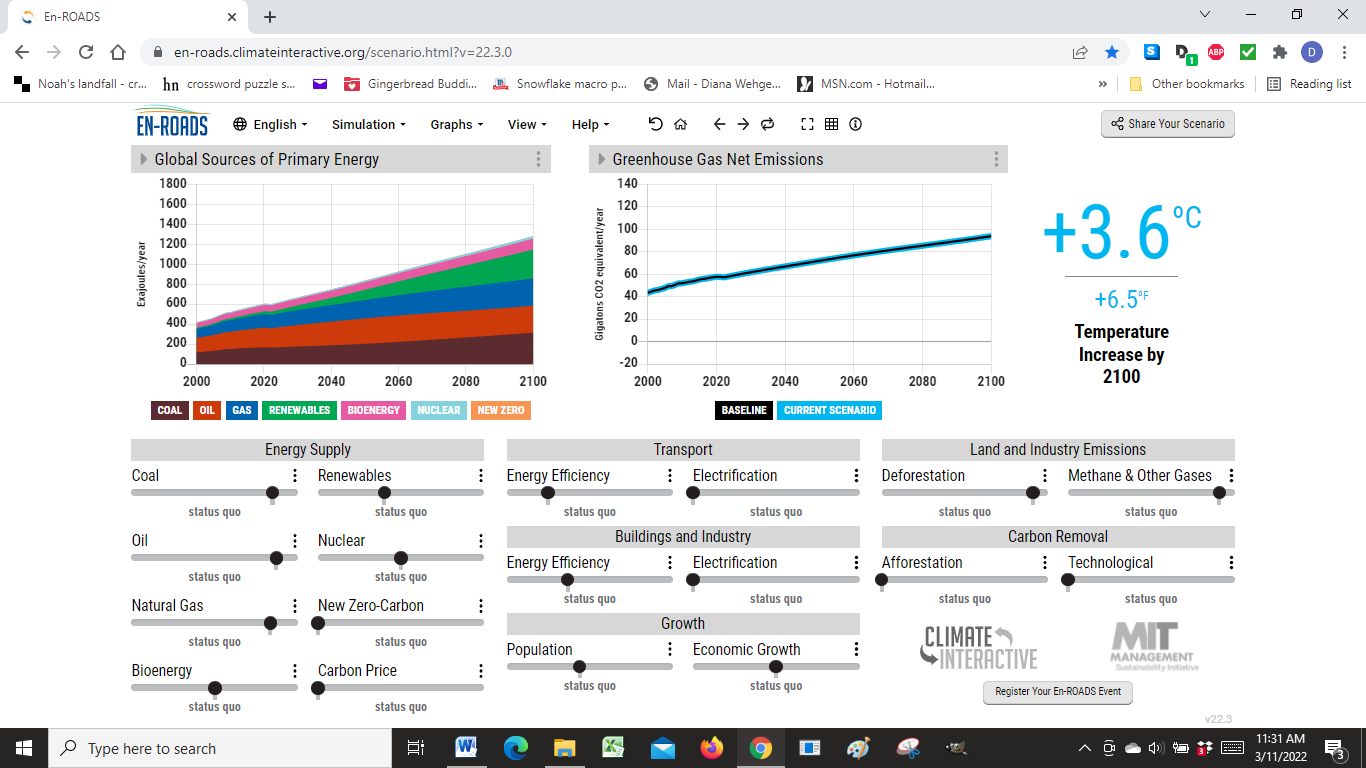Image resolution: width=1366 pixels, height=768 pixels.
Task: Toggle the COAL legend item
Action: tap(169, 410)
